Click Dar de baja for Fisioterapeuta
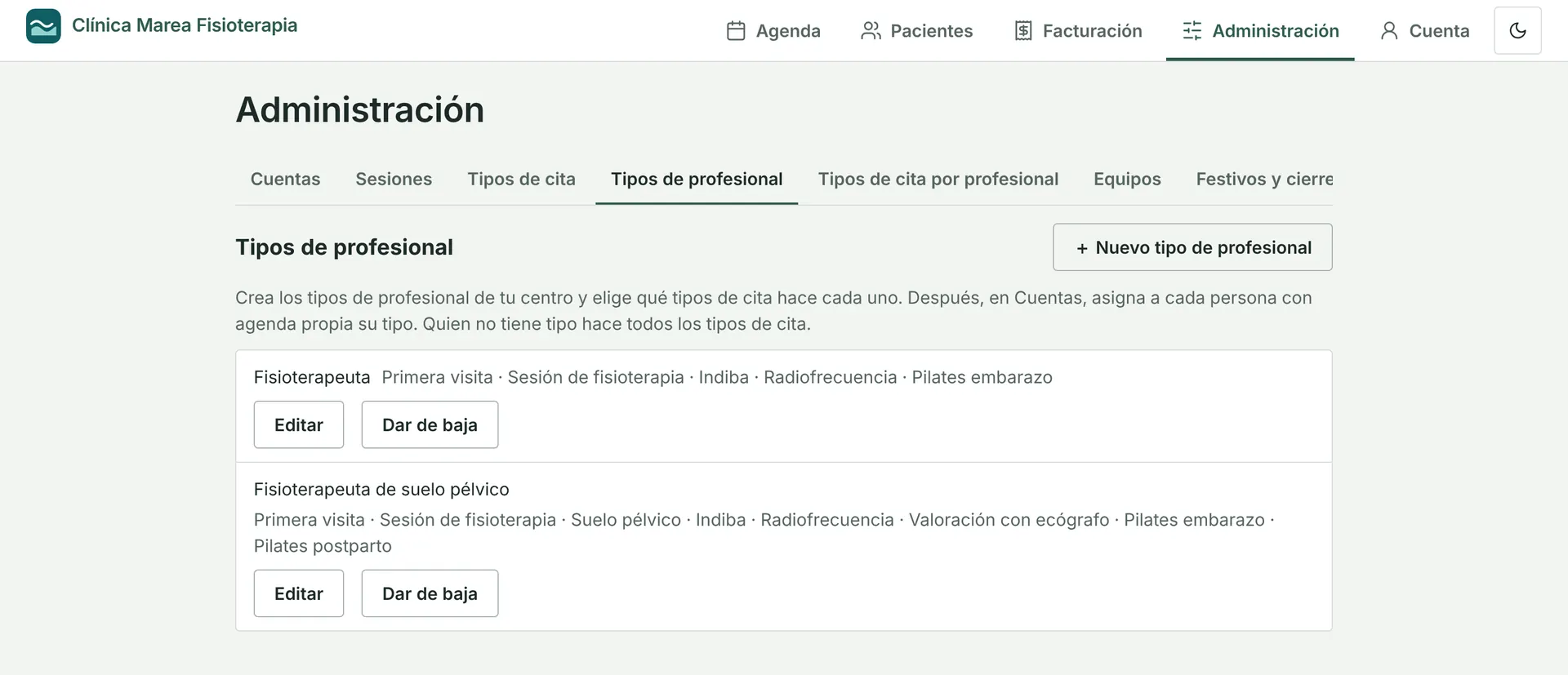This screenshot has height=675, width=1568. point(430,424)
